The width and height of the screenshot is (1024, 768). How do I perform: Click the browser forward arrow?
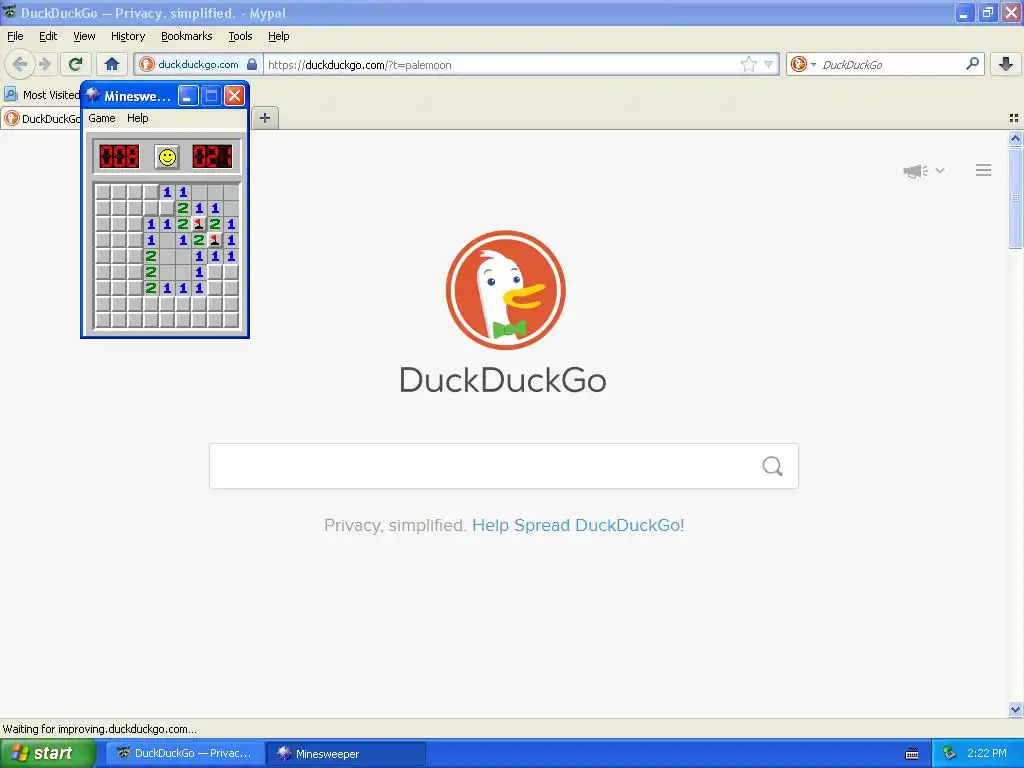pos(44,64)
